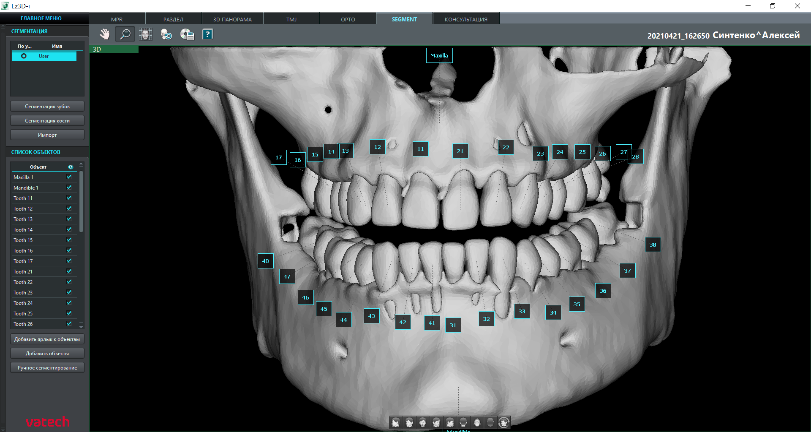The width and height of the screenshot is (811, 432).
Task: Select the Pan hand tool
Action: click(x=103, y=33)
